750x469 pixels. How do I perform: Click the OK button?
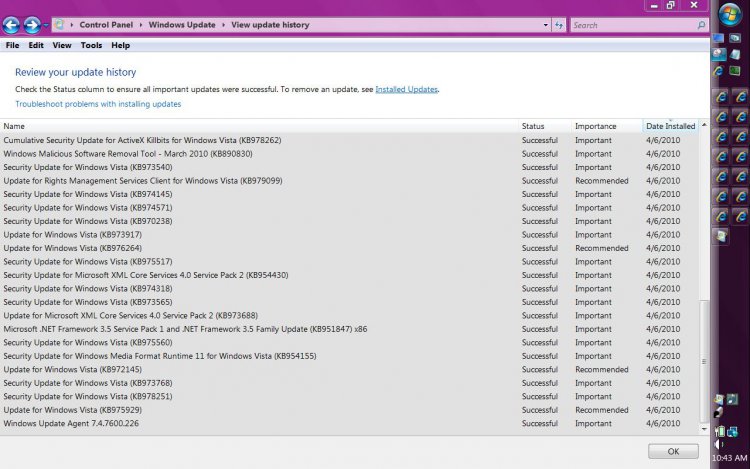click(673, 451)
